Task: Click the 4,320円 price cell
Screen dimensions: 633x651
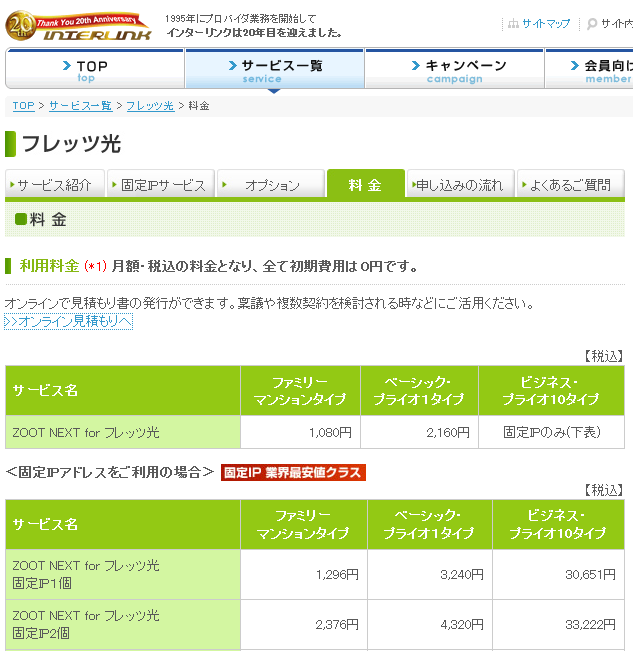Action: [x=430, y=624]
